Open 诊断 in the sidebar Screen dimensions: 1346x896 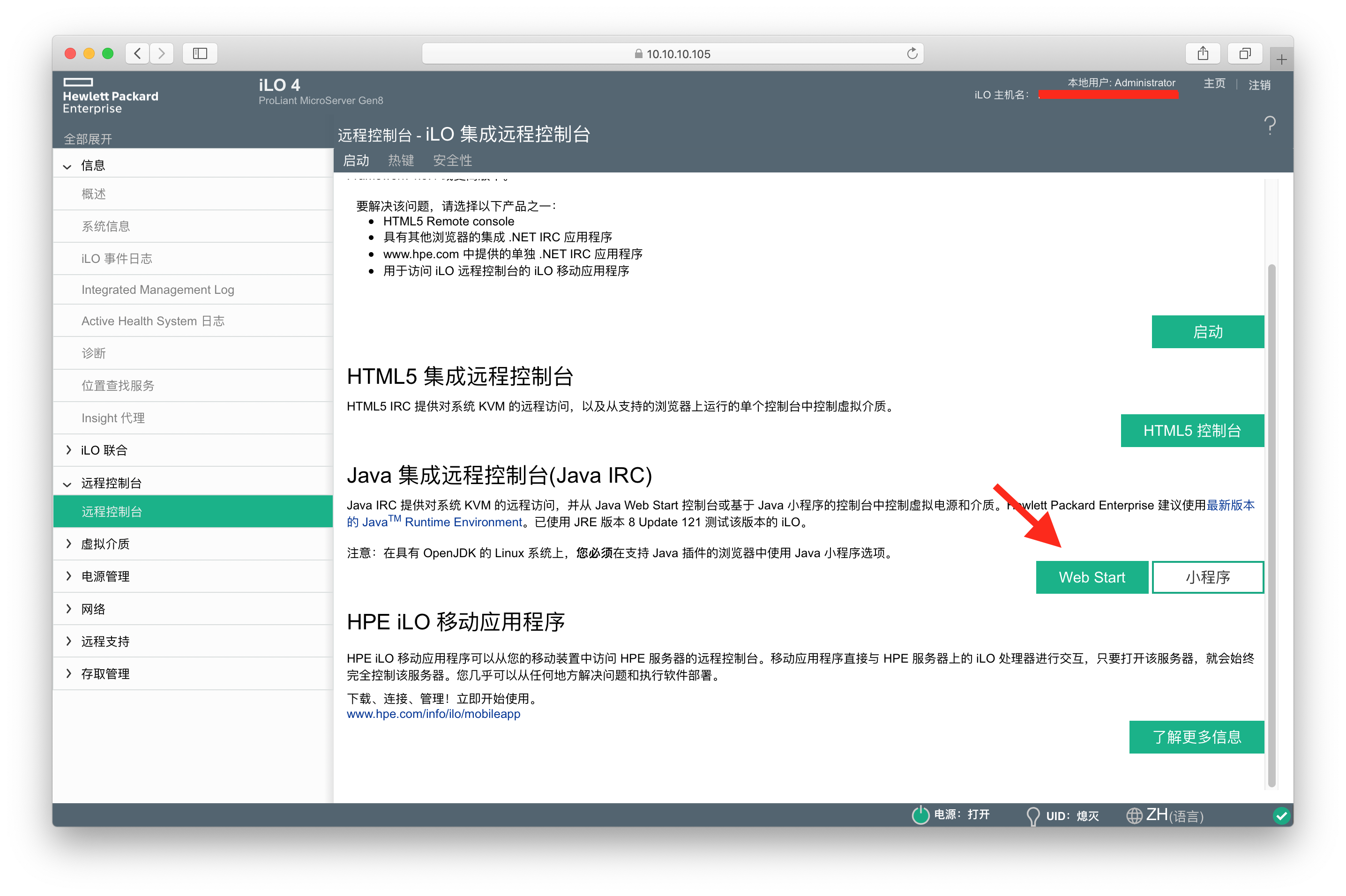(193, 353)
